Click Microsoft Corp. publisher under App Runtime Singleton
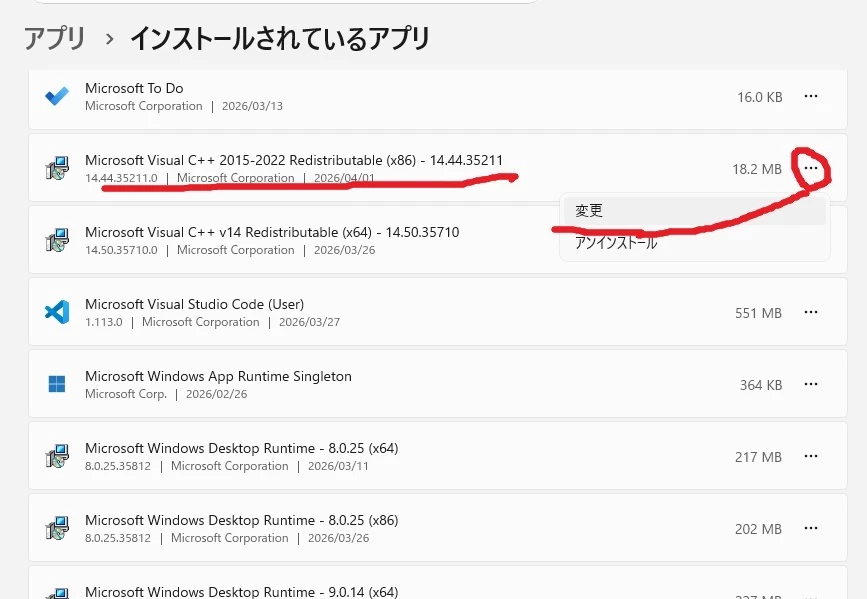Image resolution: width=867 pixels, height=599 pixels. [126, 394]
